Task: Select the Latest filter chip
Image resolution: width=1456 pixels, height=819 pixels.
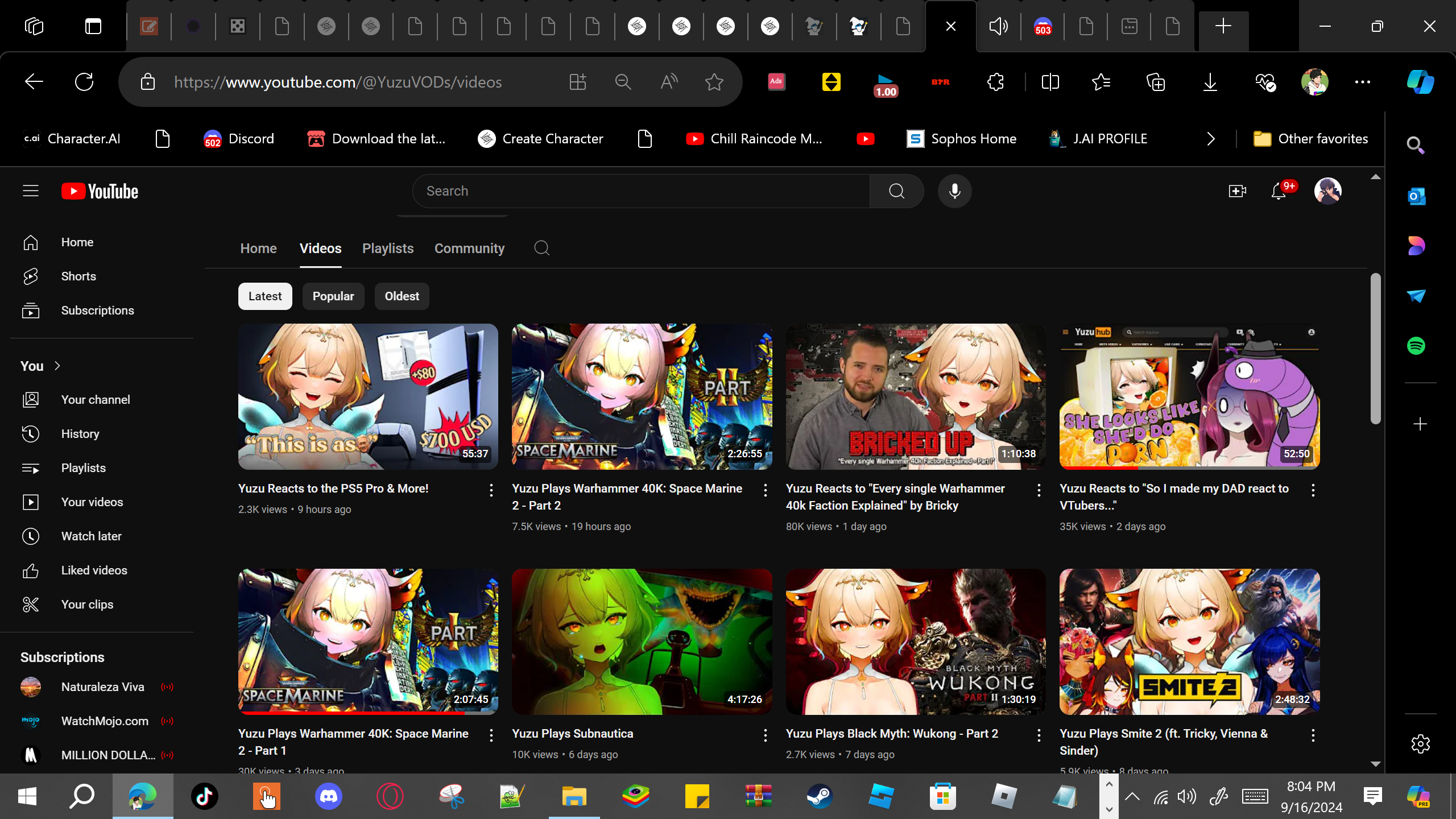Action: point(265,296)
